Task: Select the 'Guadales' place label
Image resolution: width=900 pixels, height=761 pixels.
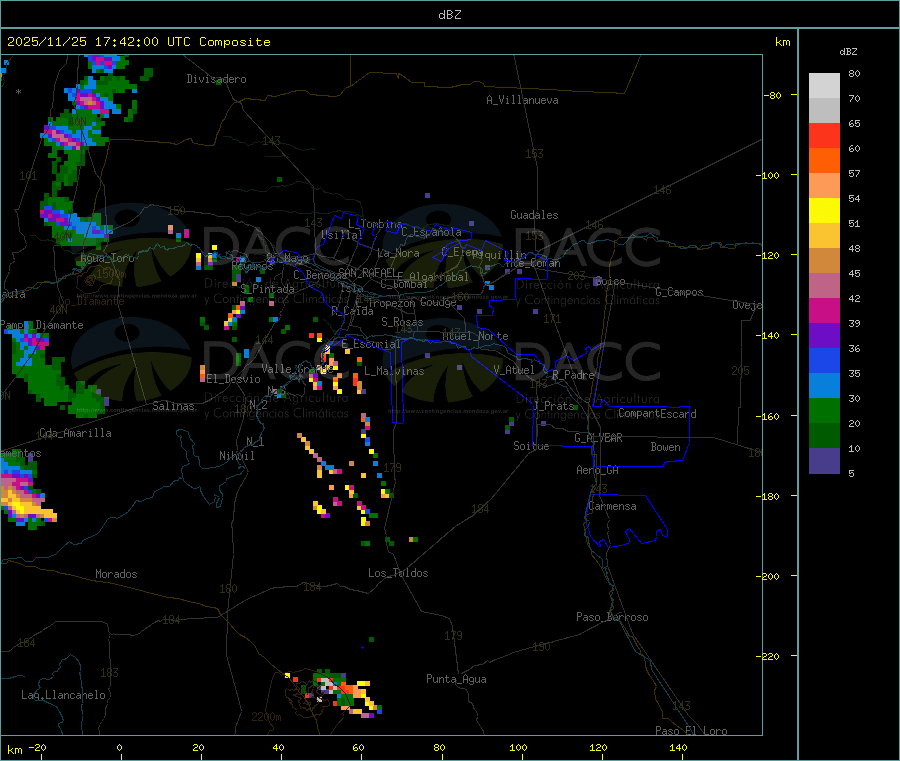Action: (x=534, y=215)
